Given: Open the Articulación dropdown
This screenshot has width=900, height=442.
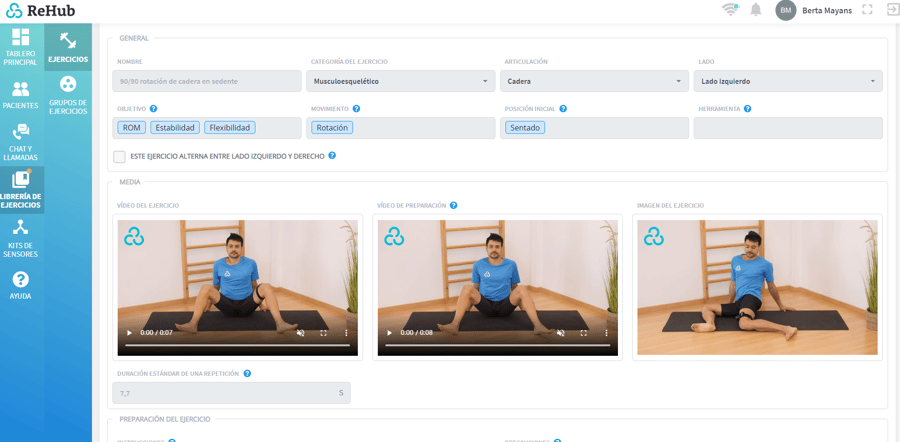Looking at the screenshot, I should pyautogui.click(x=594, y=82).
